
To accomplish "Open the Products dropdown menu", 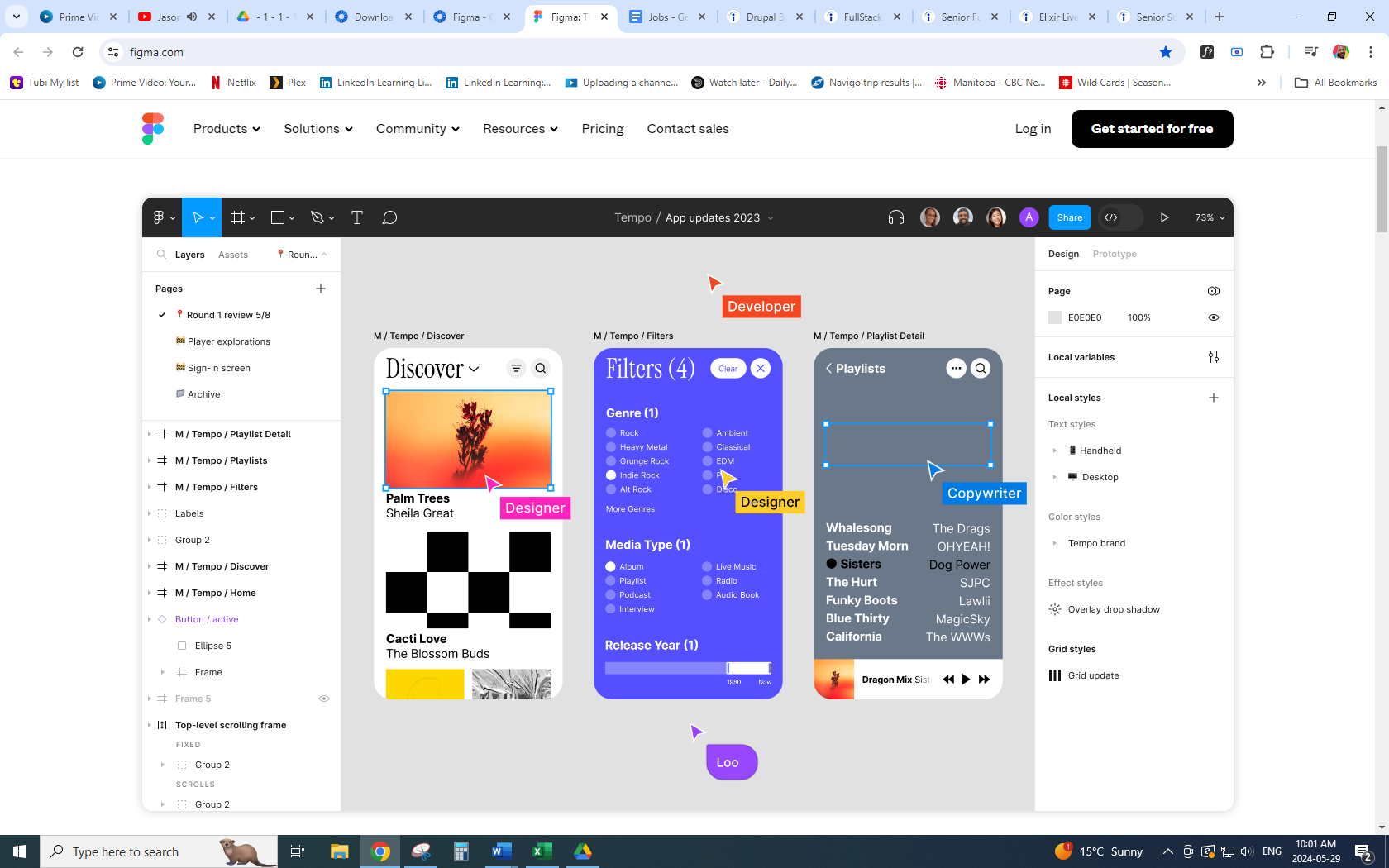I will pyautogui.click(x=227, y=129).
